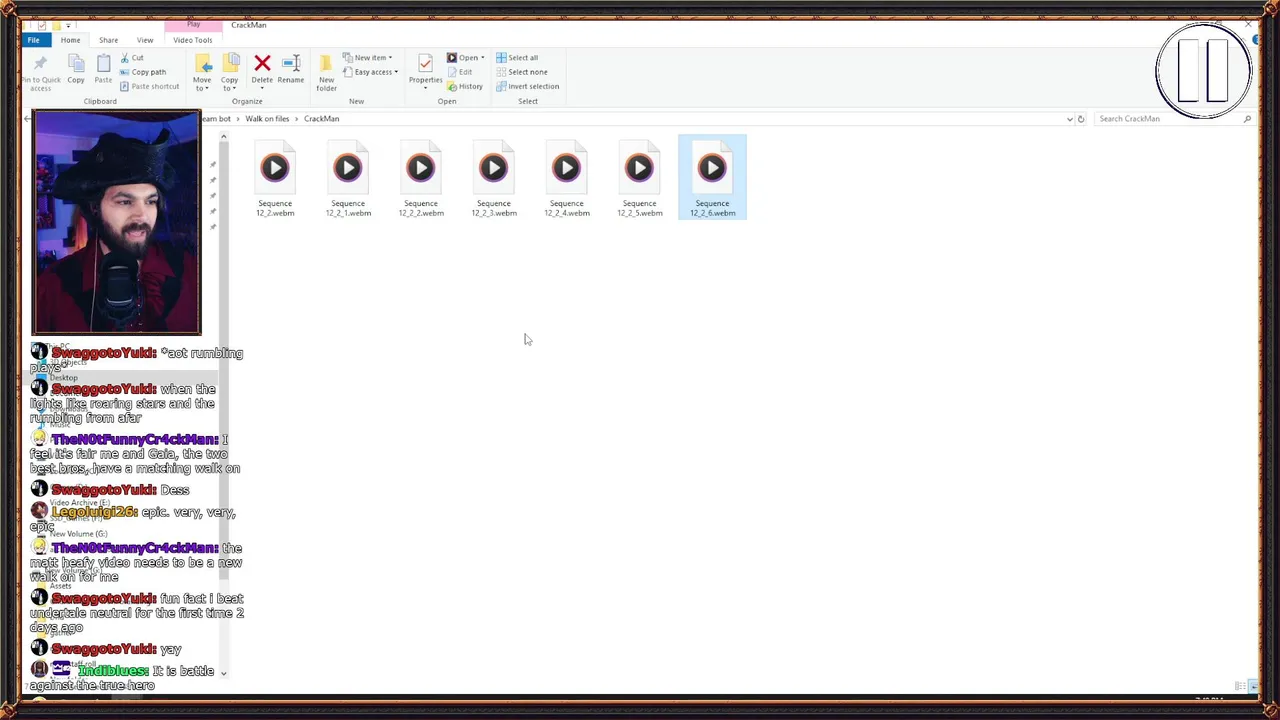Open the Copy to dropdown
This screenshot has height=720, width=1280.
(x=230, y=72)
